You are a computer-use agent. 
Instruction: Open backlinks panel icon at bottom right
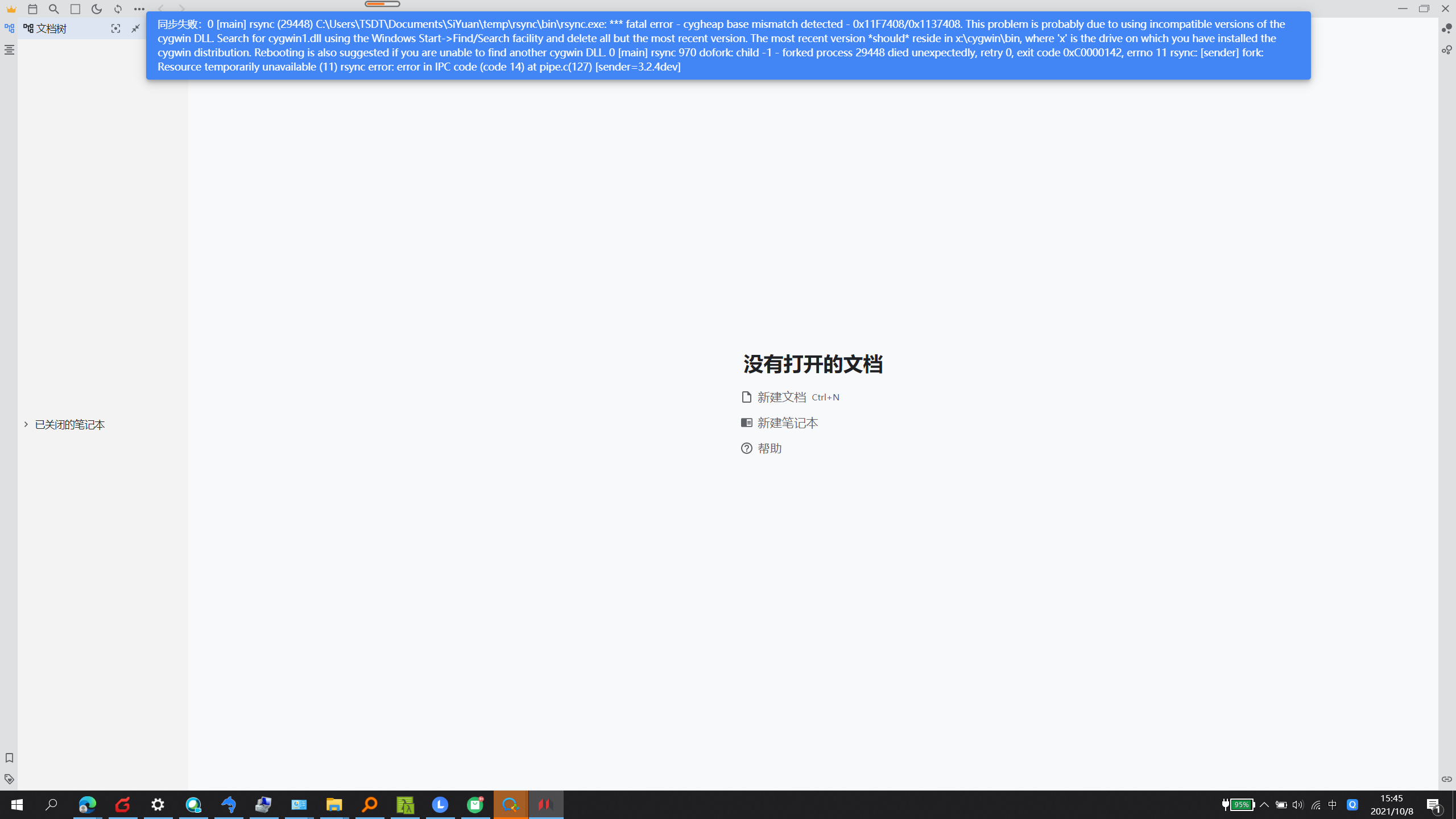[x=1446, y=779]
